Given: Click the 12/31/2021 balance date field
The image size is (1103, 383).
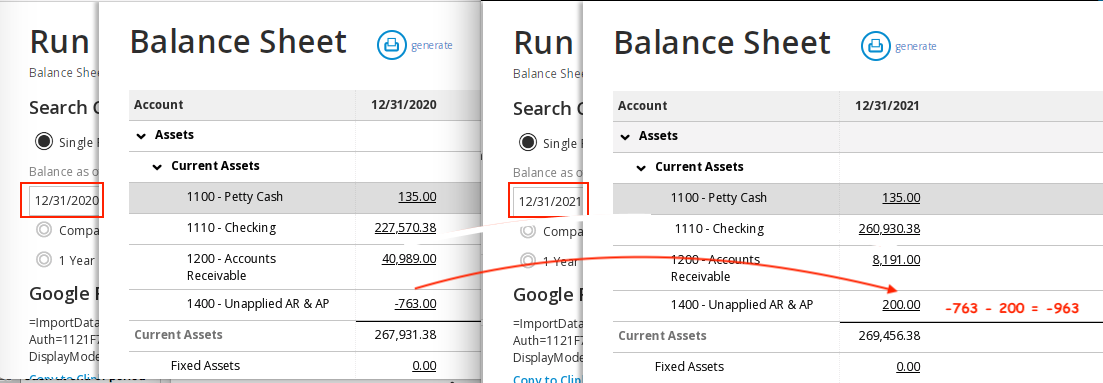Looking at the screenshot, I should 547,201.
